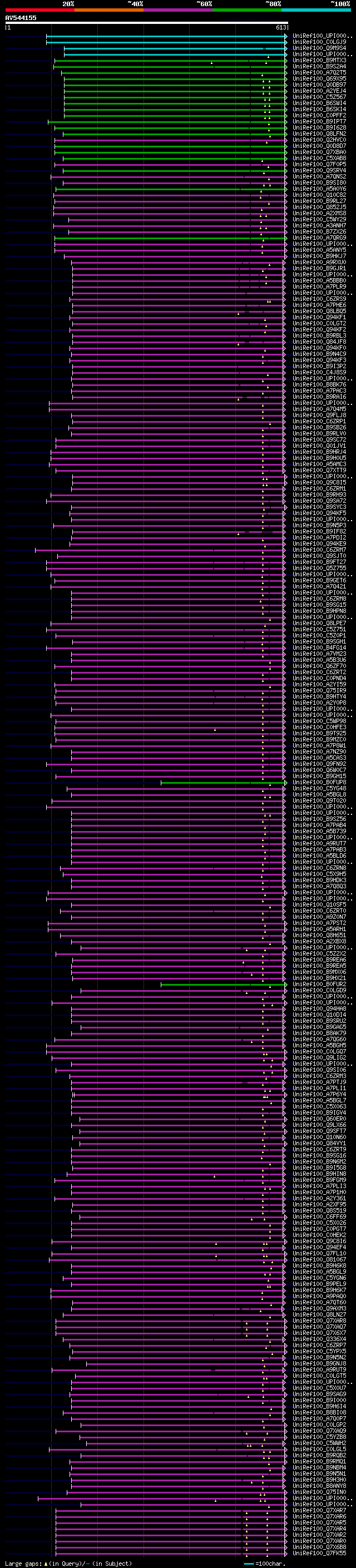The height and width of the screenshot is (1568, 356).
Task: Select hit UniRef100_B9HKJ7
Action: pyautogui.click(x=319, y=256)
